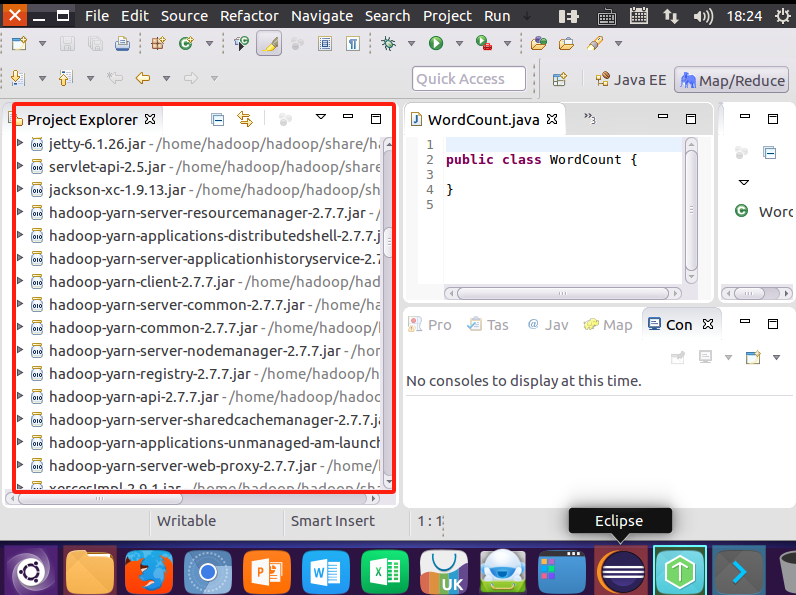
Task: Click the Back navigation yellow arrow
Action: click(x=143, y=78)
